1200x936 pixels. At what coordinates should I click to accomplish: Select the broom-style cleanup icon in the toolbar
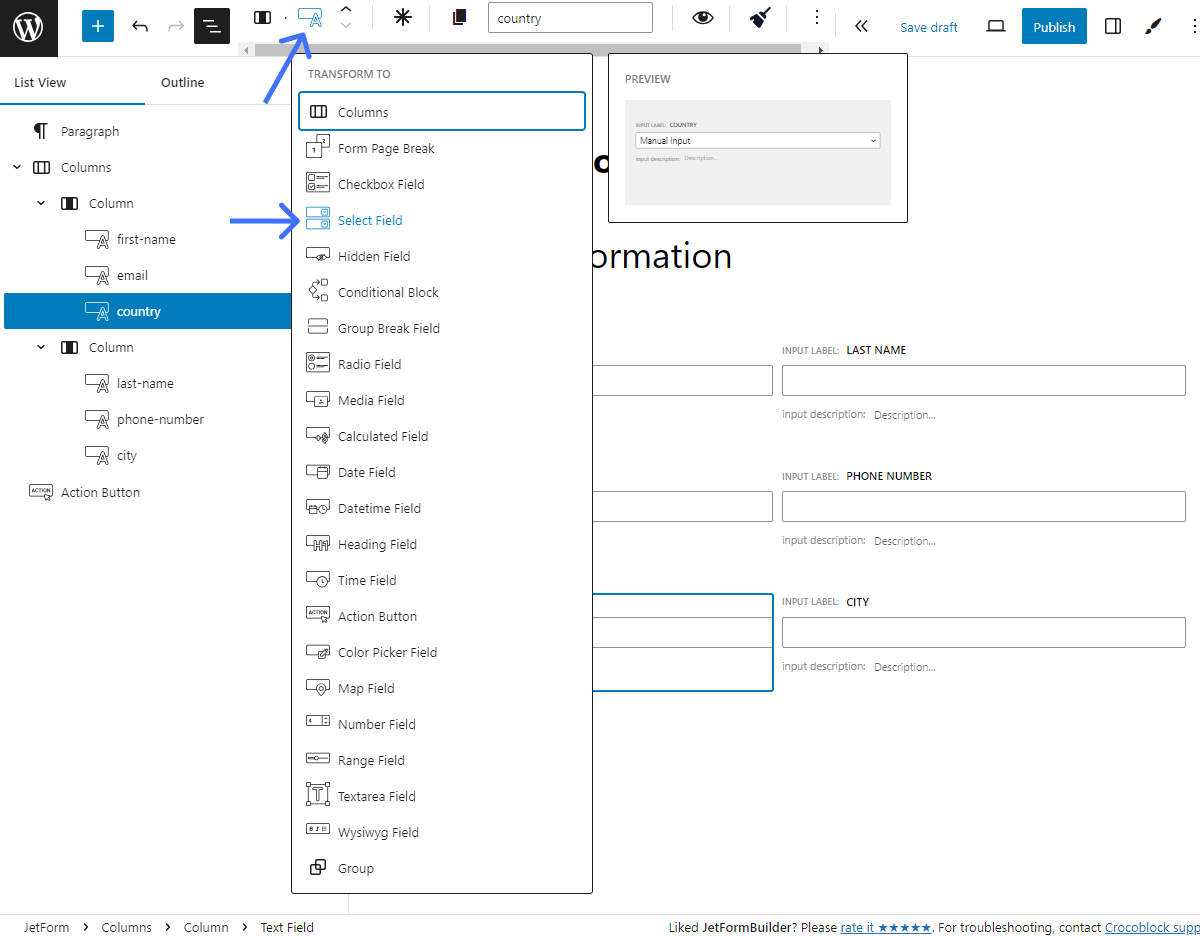pyautogui.click(x=759, y=18)
